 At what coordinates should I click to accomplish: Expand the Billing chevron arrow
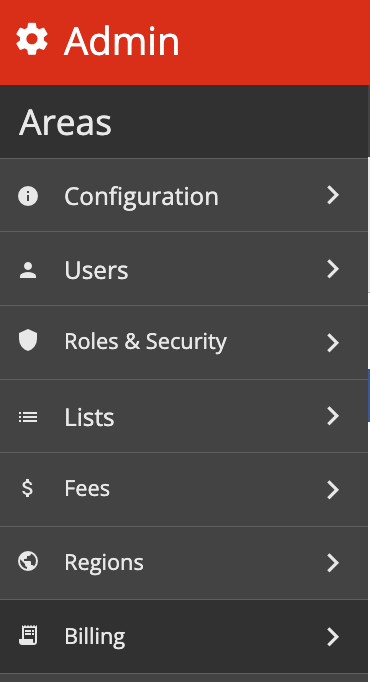coord(333,637)
